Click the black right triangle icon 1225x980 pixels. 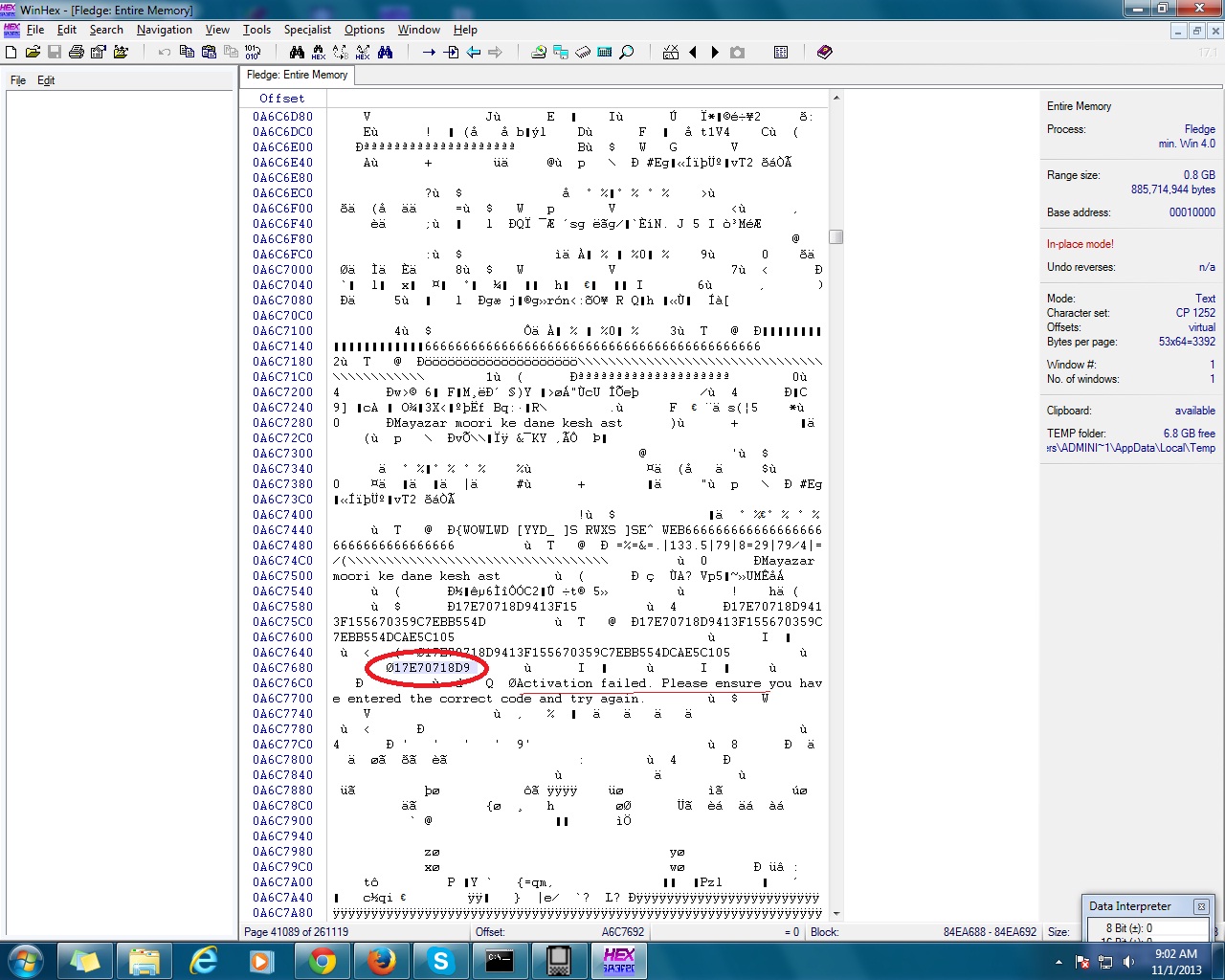[715, 52]
